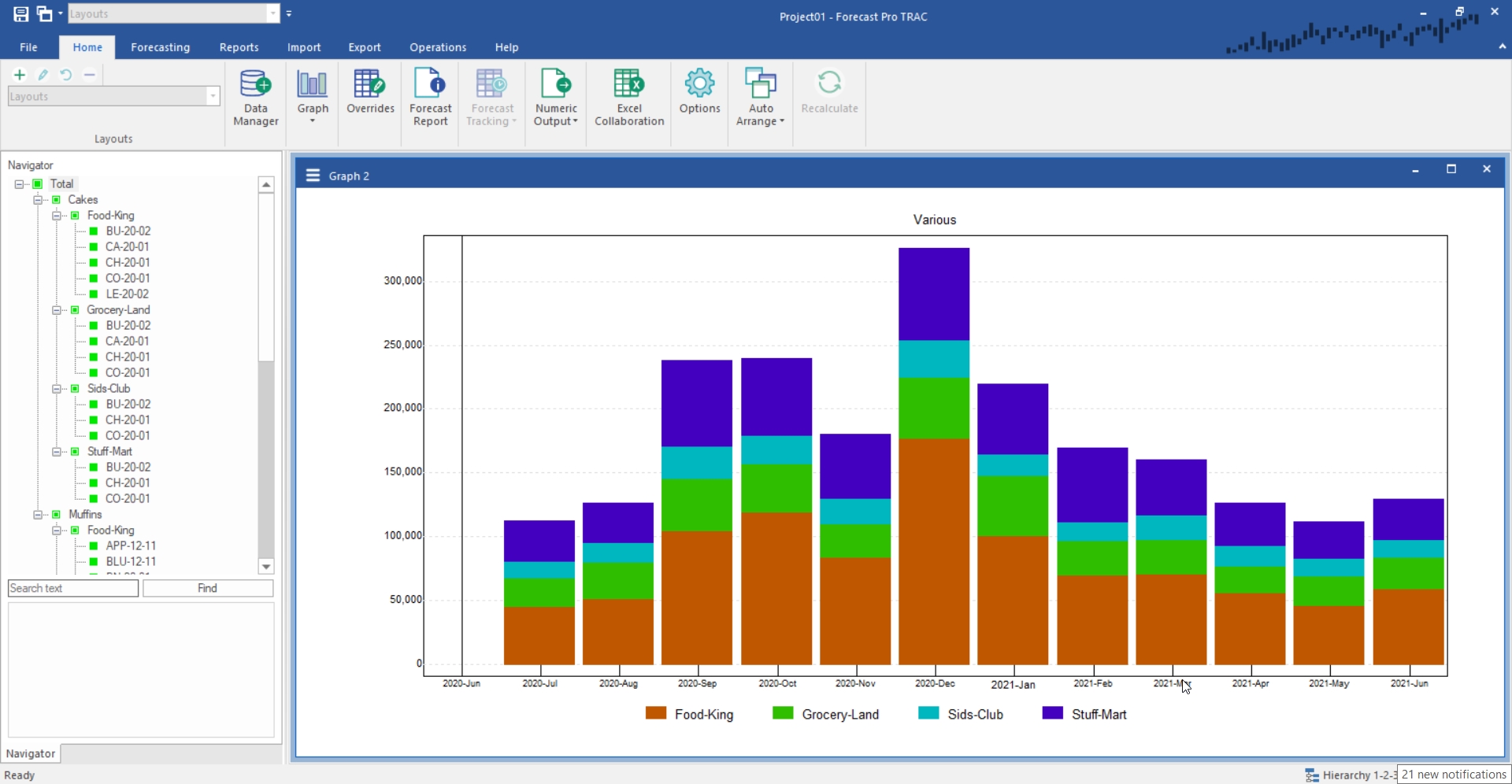Screen dimensions: 1512x784
Task: Open the Options settings gear
Action: pos(699,93)
